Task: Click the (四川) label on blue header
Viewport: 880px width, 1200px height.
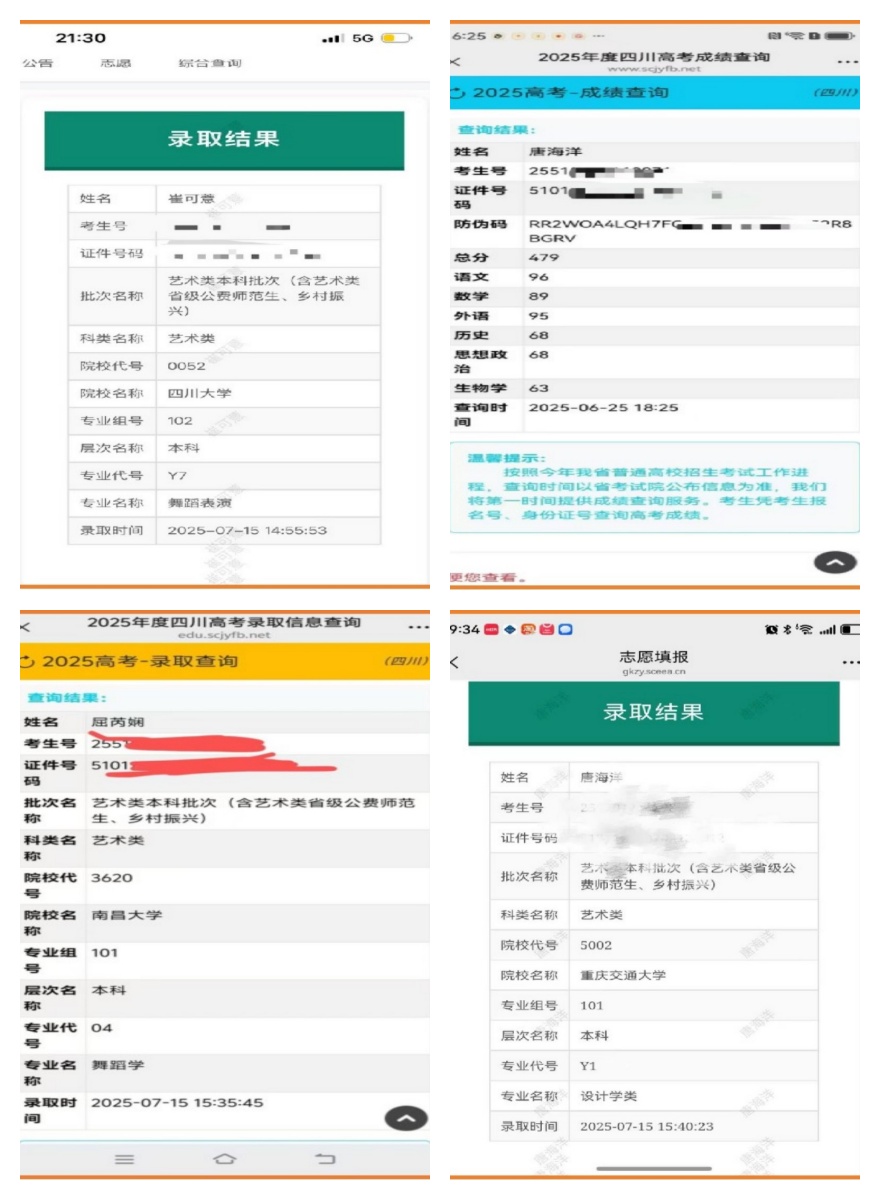Action: 835,93
